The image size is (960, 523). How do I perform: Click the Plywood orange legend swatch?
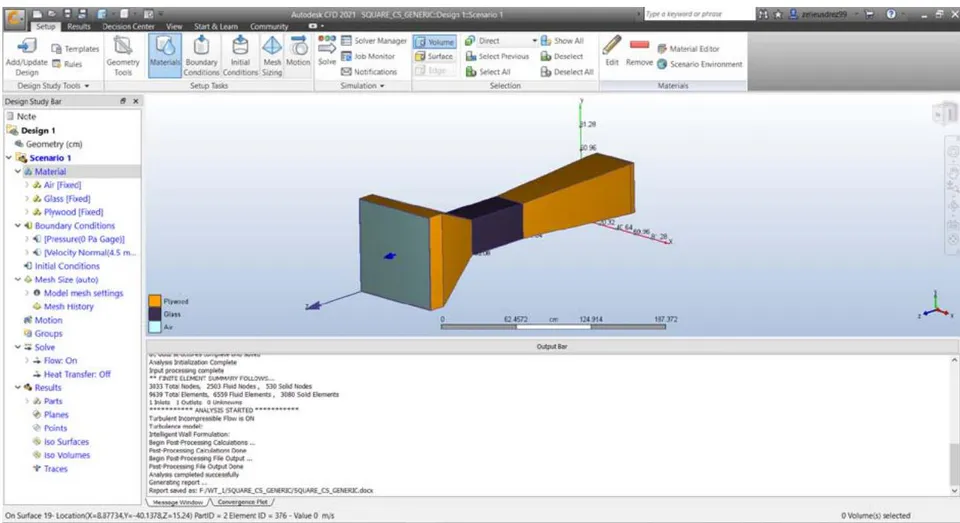point(155,301)
